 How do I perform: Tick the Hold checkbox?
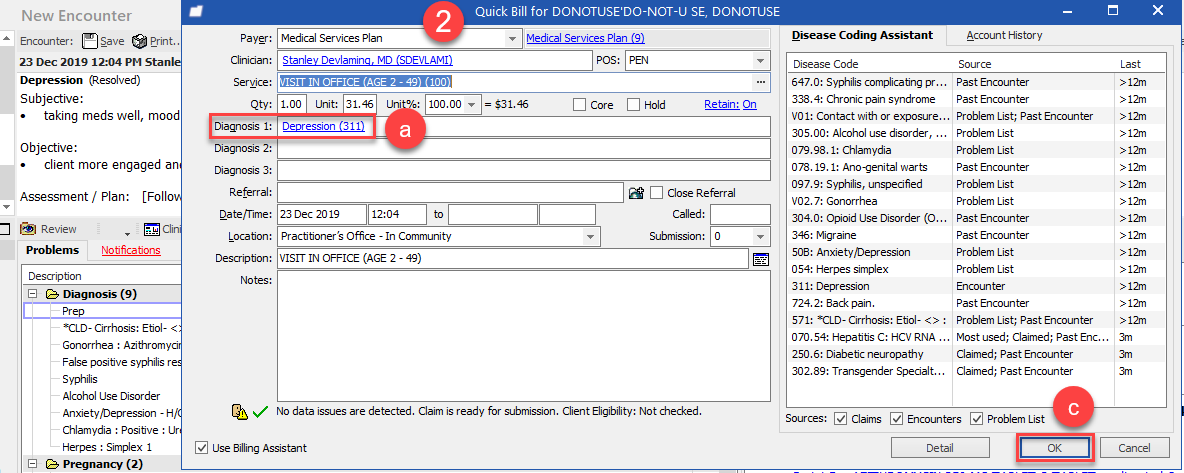634,105
